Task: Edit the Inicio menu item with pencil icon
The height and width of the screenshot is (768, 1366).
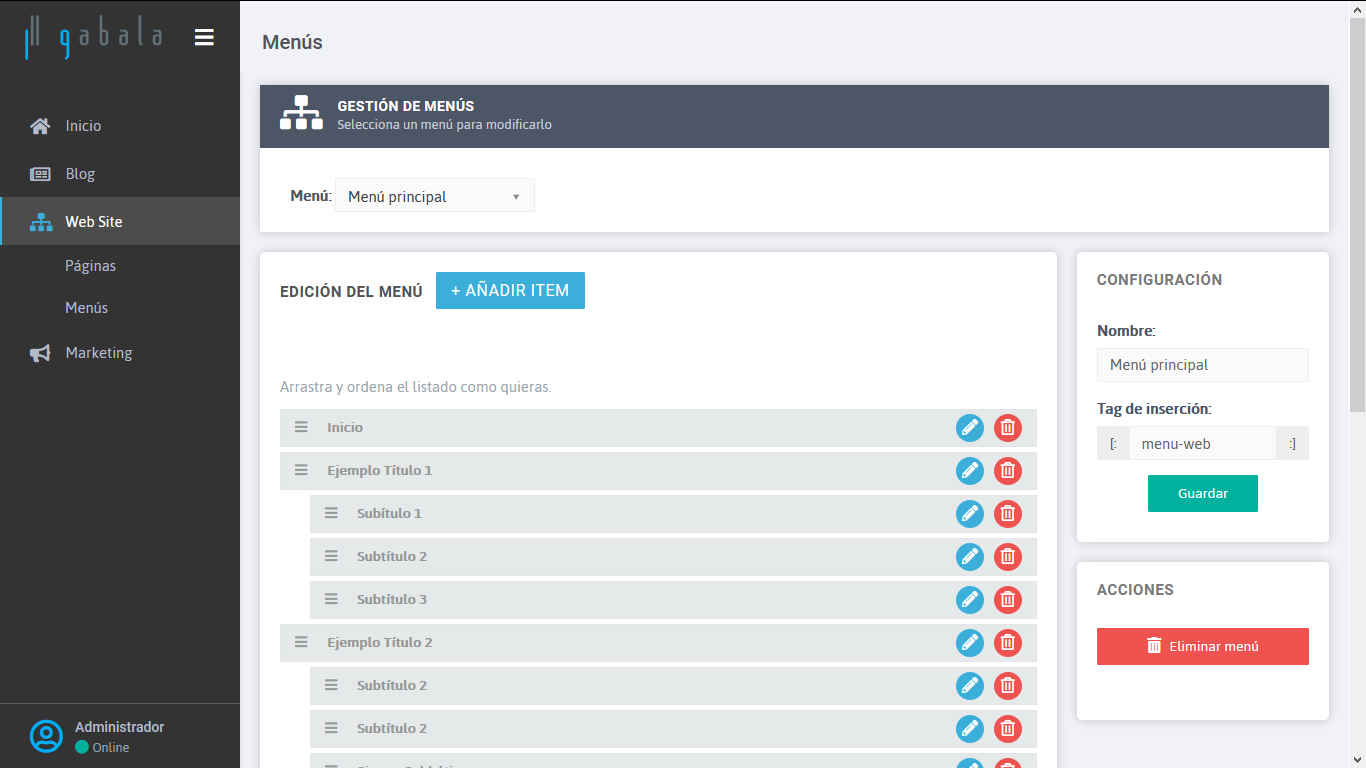Action: [x=970, y=428]
